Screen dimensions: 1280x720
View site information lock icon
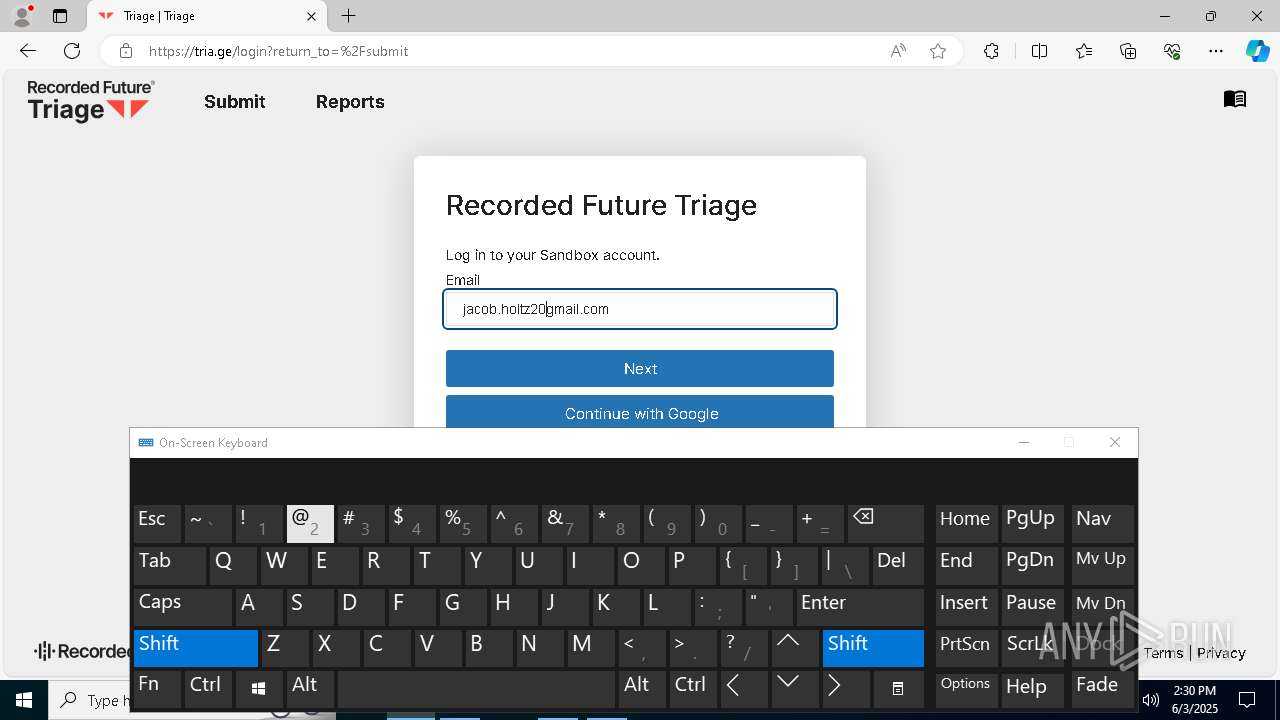pyautogui.click(x=126, y=51)
